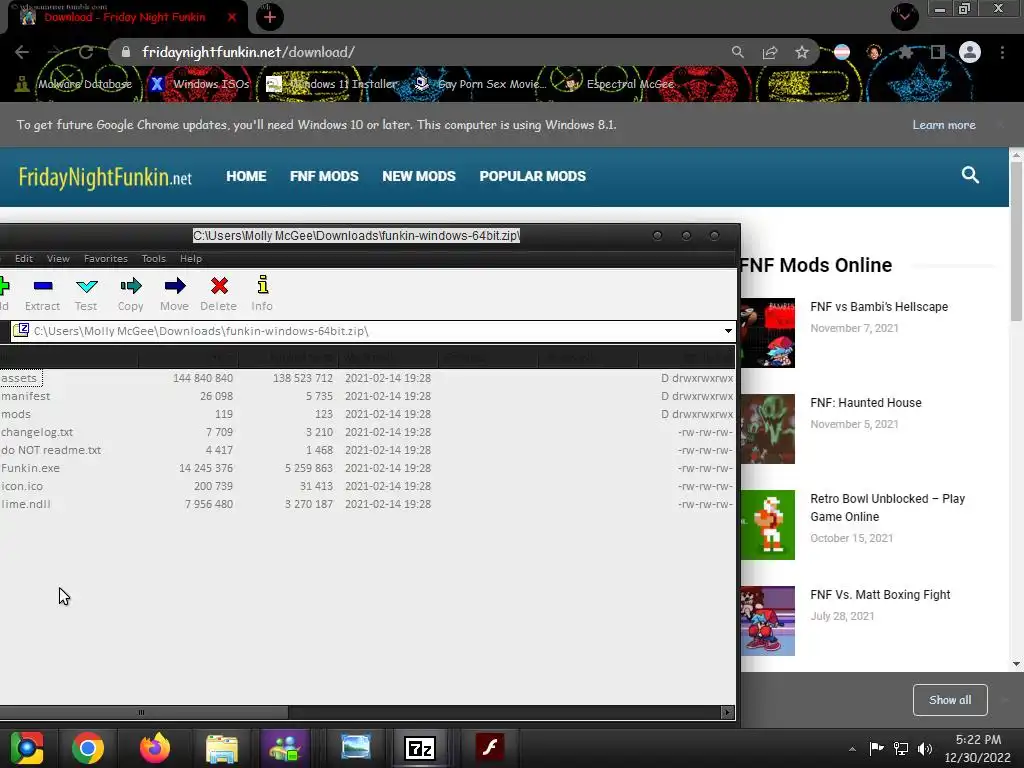Click the Chrome address bar URL

click(x=248, y=52)
